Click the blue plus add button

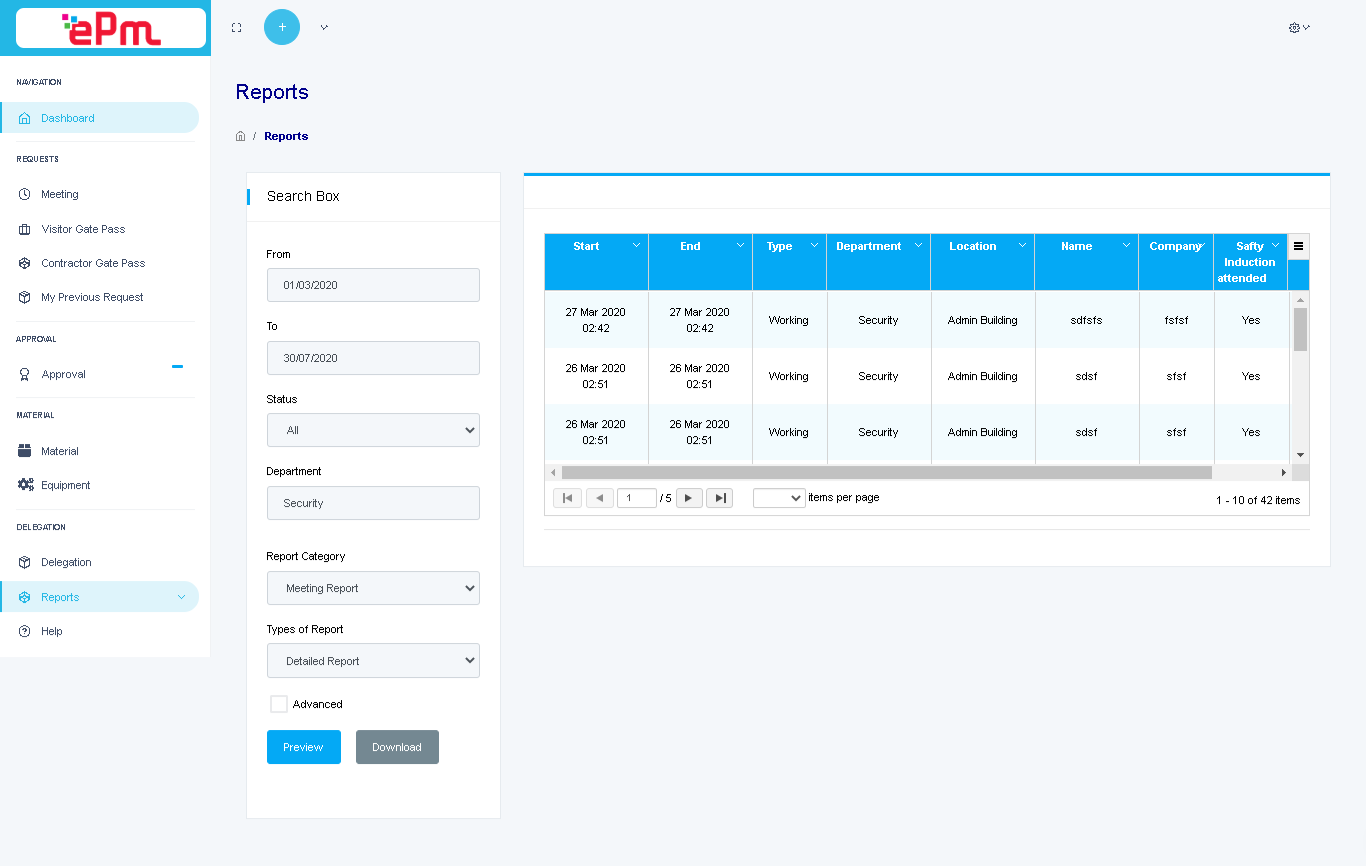tap(282, 27)
